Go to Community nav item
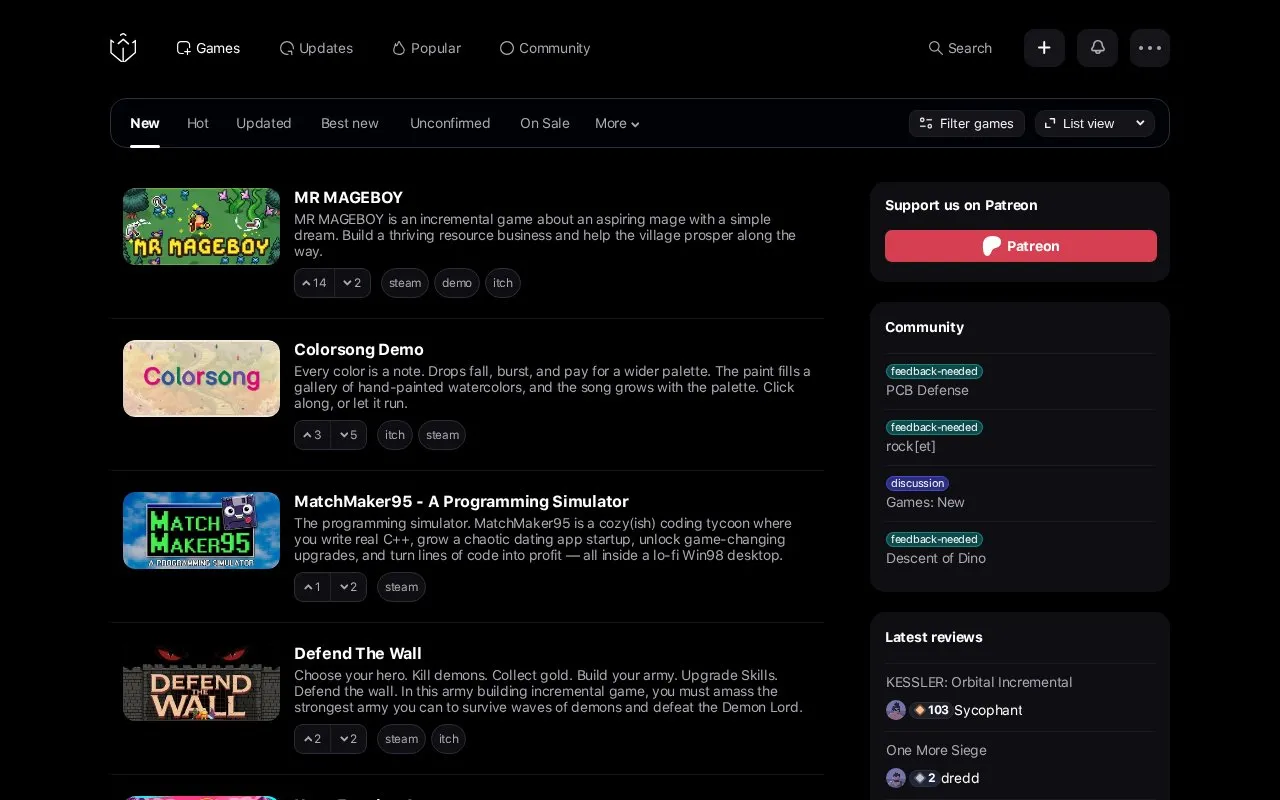The image size is (1280, 800). point(545,48)
